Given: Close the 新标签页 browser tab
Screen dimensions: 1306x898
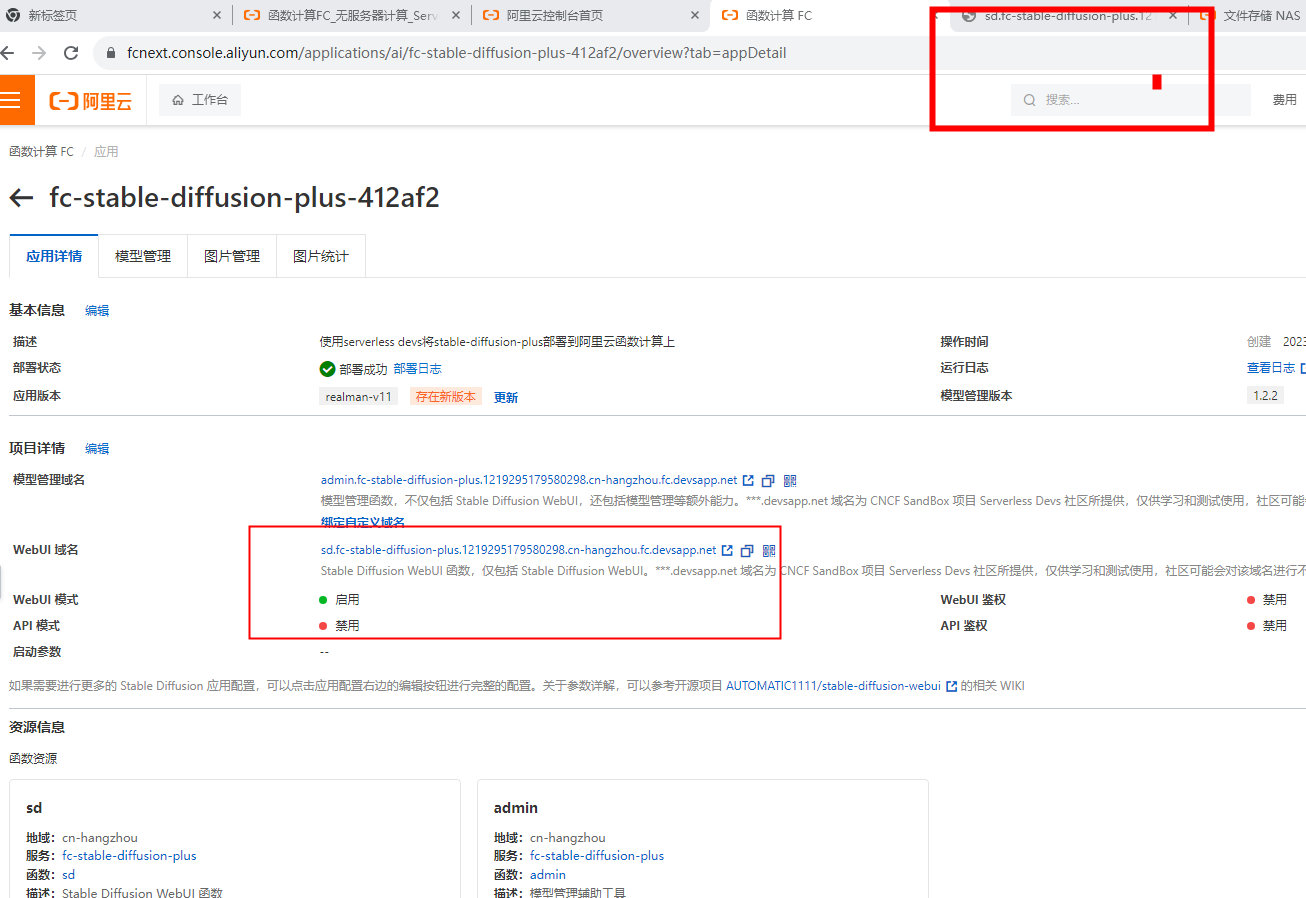Looking at the screenshot, I should coord(218,15).
